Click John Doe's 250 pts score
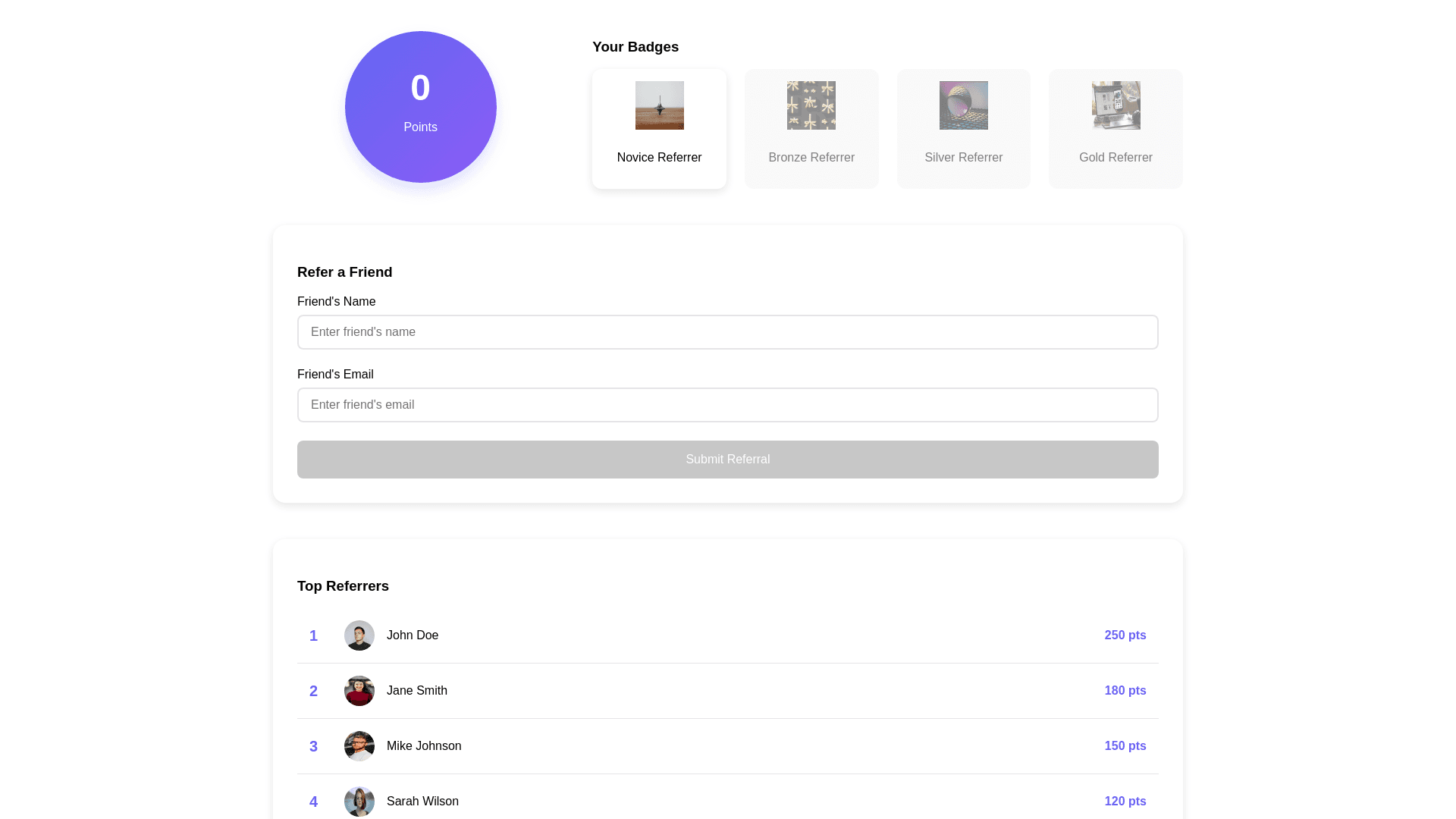This screenshot has width=1456, height=819. pos(1125,635)
